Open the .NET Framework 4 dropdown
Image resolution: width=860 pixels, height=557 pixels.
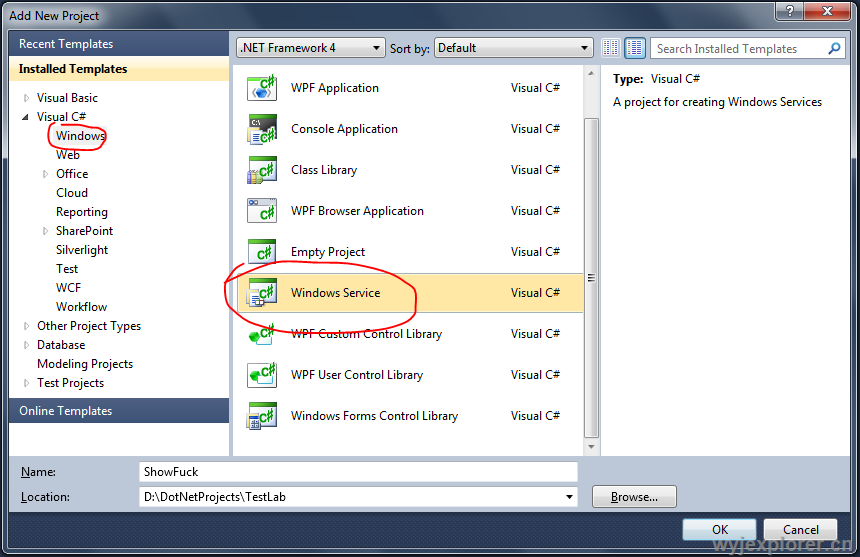tap(310, 48)
